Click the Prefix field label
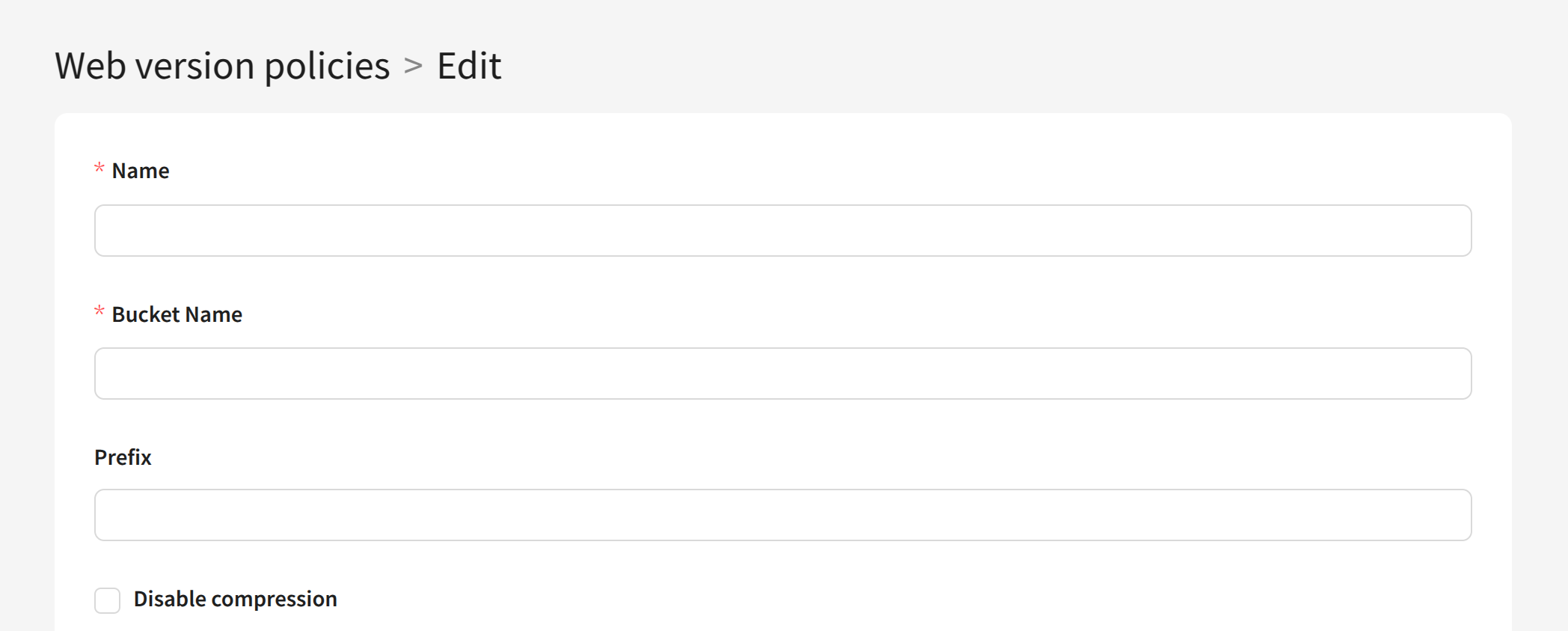This screenshot has width=1568, height=631. pyautogui.click(x=123, y=457)
